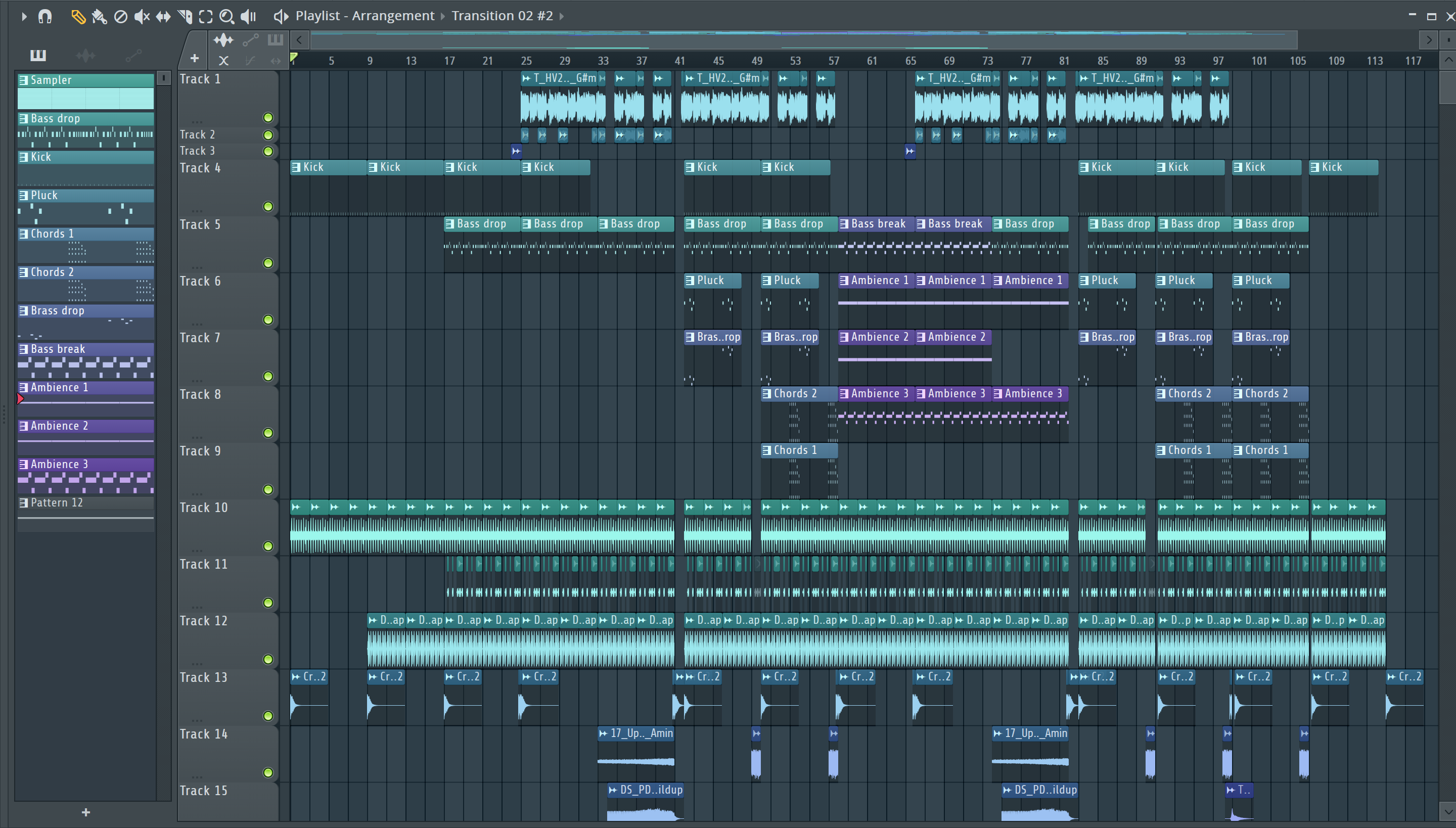Toggle Track 6 mute LED
Viewport: 1456px width, 828px height.
click(x=268, y=319)
